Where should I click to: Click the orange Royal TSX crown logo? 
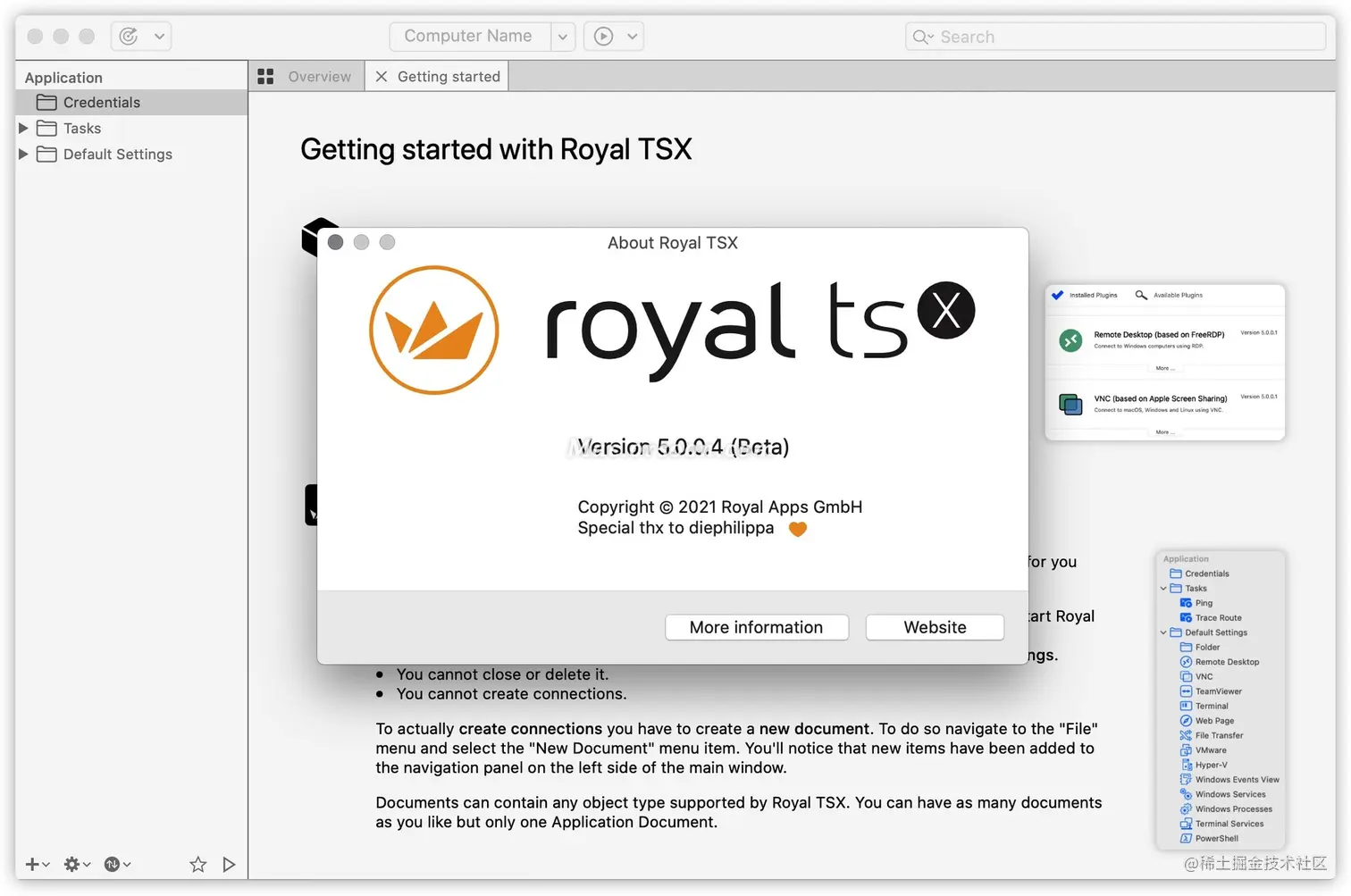click(434, 330)
